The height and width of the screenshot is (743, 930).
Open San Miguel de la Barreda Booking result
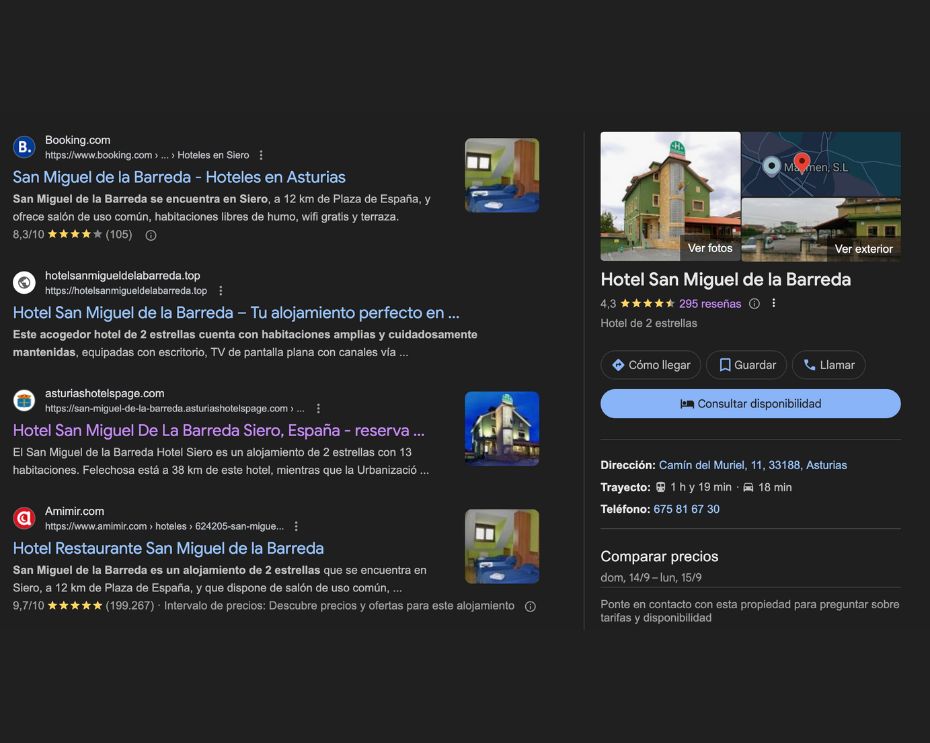click(x=179, y=177)
